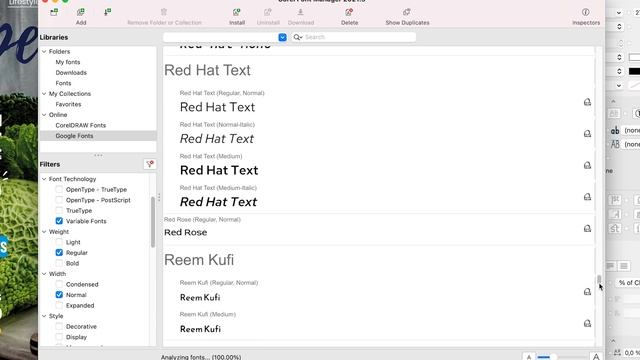Click the Show Duplicates icon
The width and height of the screenshot is (640, 360).
tap(407, 12)
